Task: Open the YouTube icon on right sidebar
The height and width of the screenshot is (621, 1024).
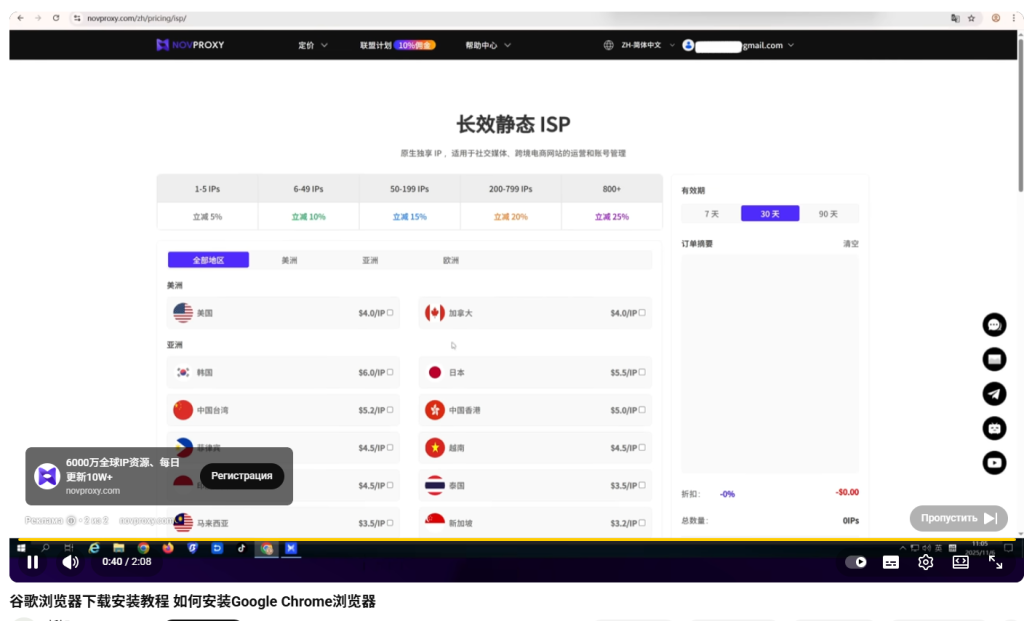Action: pyautogui.click(x=993, y=463)
